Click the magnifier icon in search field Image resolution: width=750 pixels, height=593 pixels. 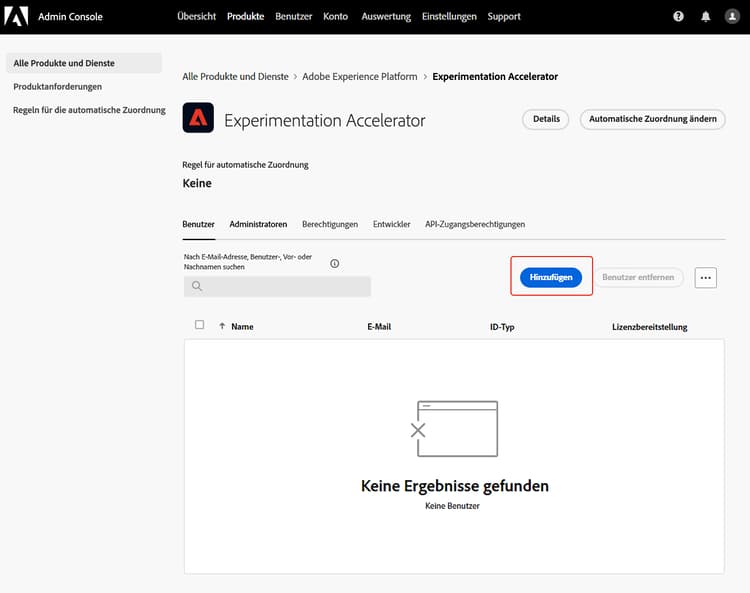coord(197,286)
